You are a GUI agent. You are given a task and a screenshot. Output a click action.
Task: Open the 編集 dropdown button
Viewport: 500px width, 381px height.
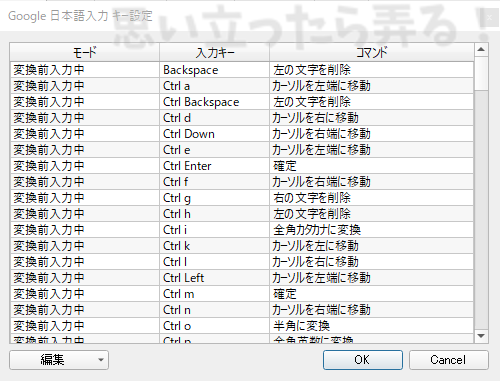[x=59, y=360]
